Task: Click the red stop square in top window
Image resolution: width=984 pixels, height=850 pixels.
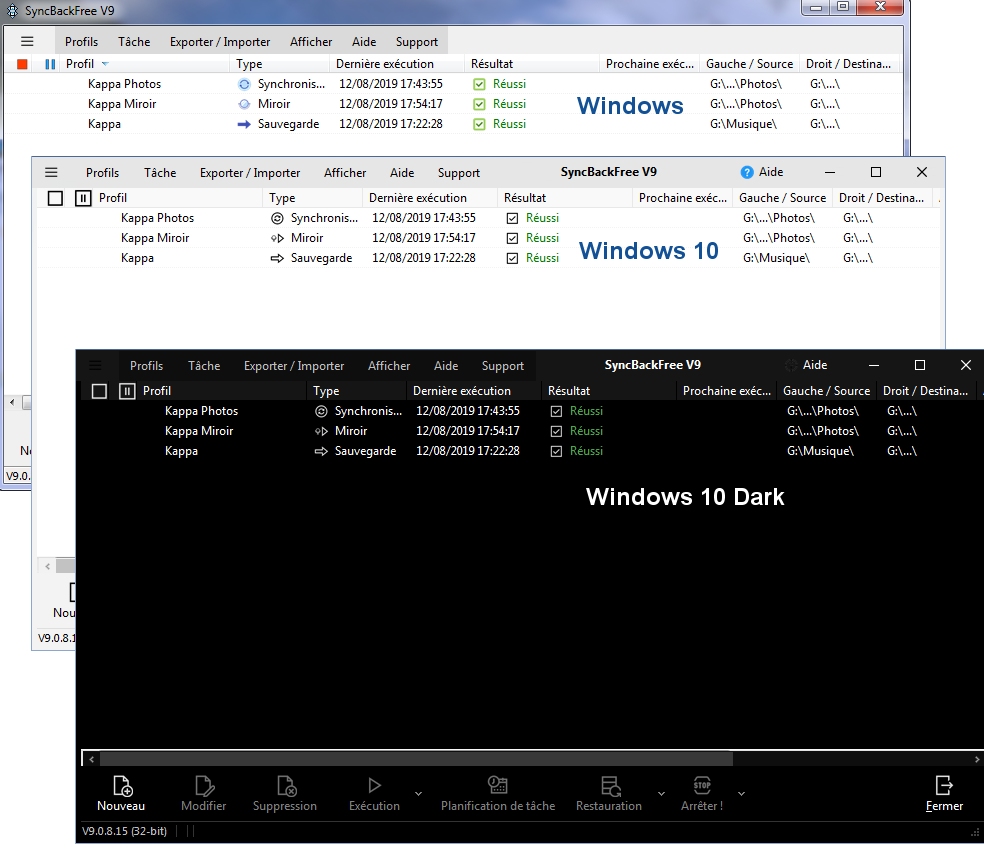Action: (x=23, y=64)
